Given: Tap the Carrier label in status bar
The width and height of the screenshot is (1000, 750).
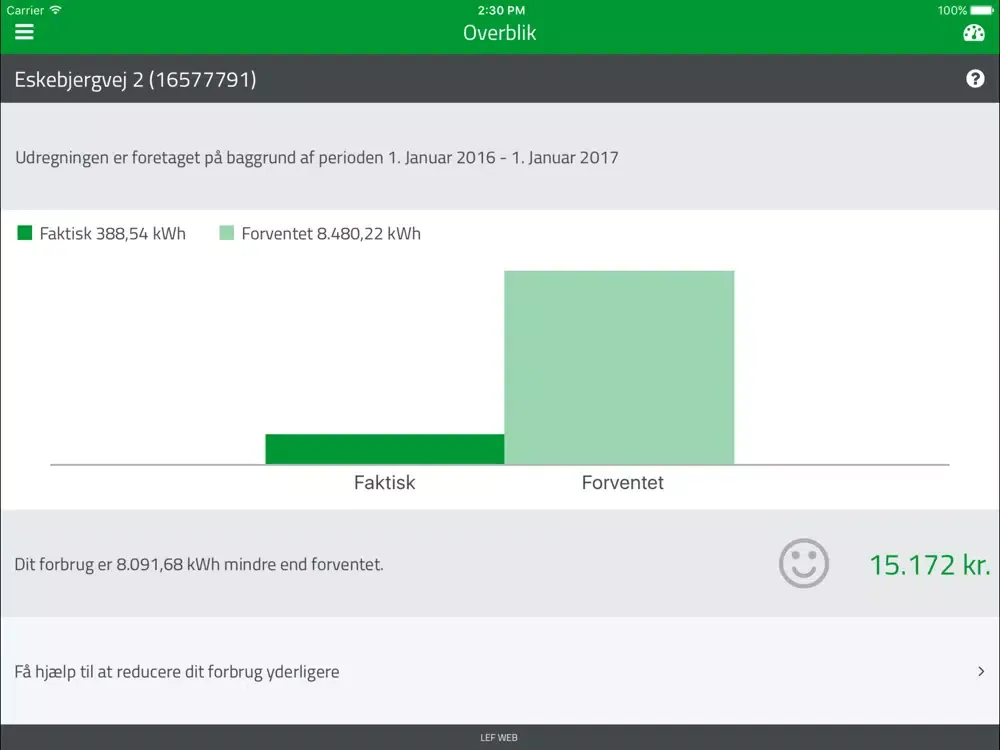Looking at the screenshot, I should pos(25,10).
